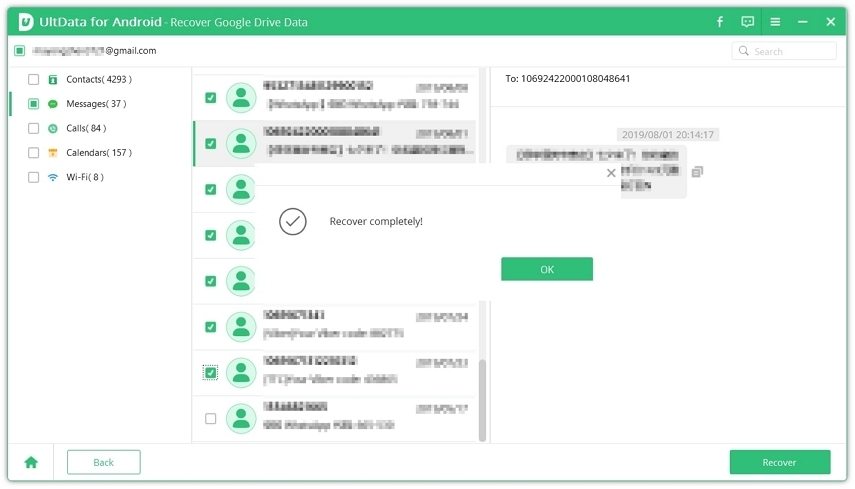Viewport: 855px width, 489px height.
Task: Toggle the Messages( 37 ) checkbox
Action: pyautogui.click(x=33, y=104)
